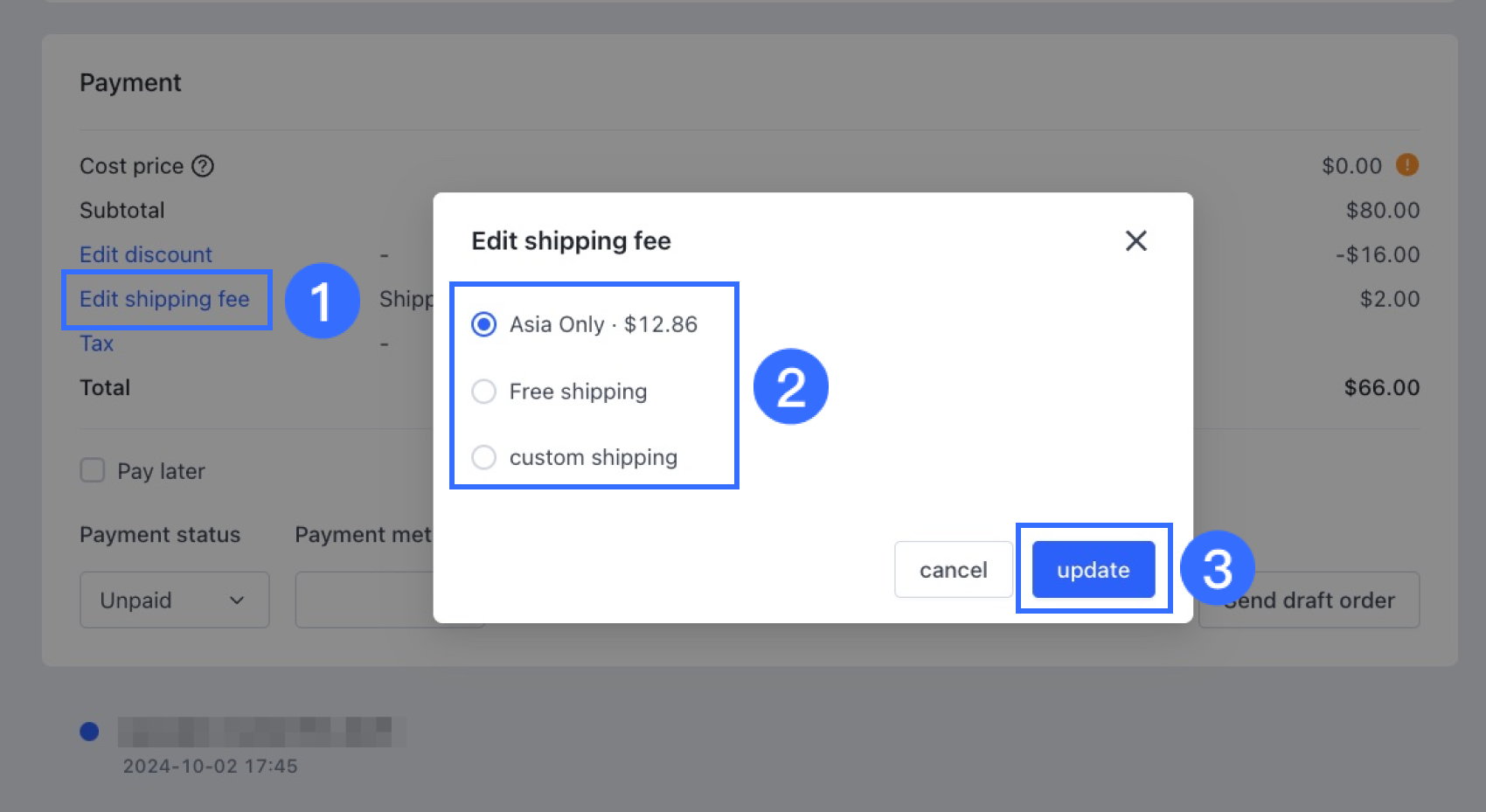Click the step 1 numbered circle badge
This screenshot has width=1486, height=812.
tap(322, 301)
